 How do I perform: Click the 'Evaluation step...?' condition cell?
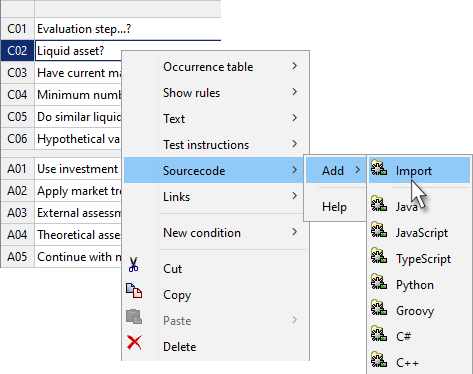click(128, 29)
